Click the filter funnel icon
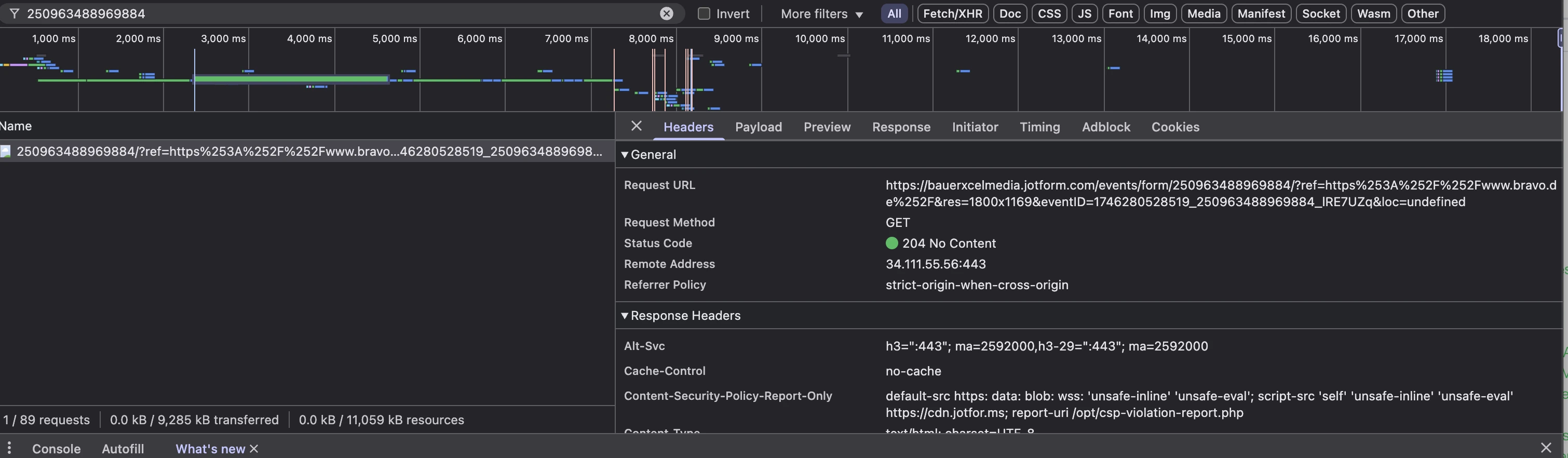The height and width of the screenshot is (458, 1568). pyautogui.click(x=14, y=14)
